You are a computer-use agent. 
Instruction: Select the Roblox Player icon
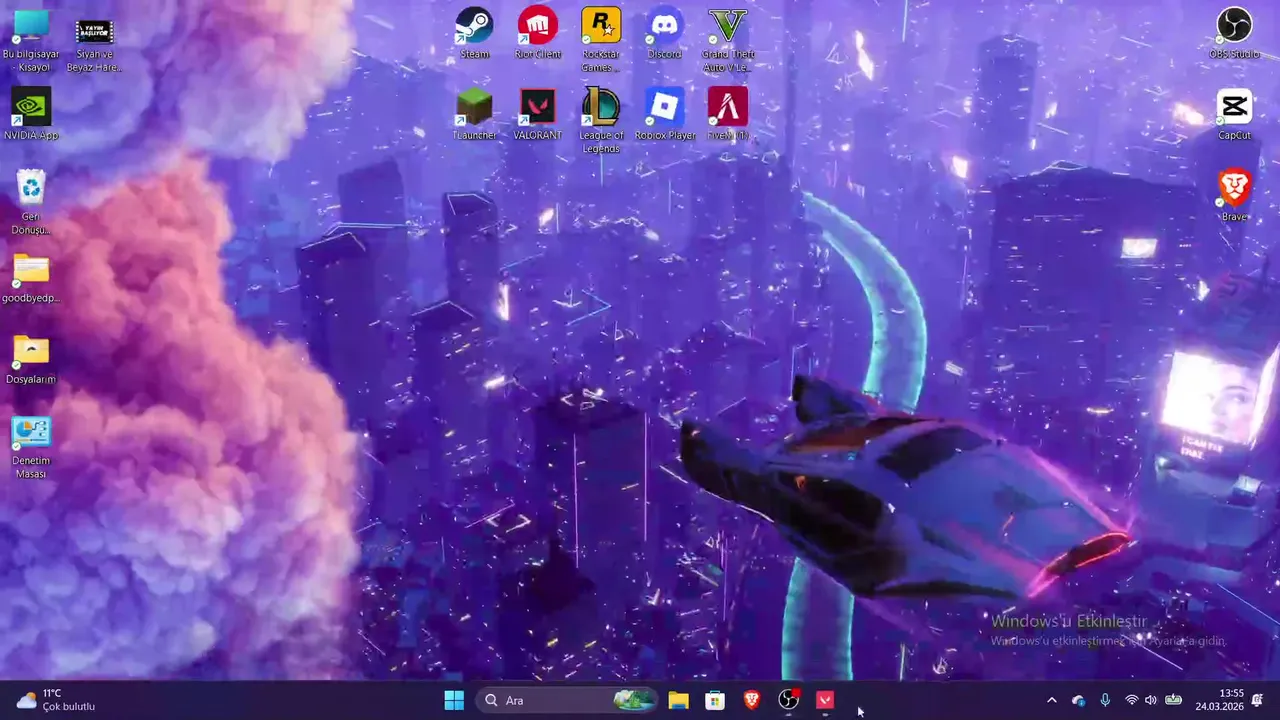tap(665, 114)
